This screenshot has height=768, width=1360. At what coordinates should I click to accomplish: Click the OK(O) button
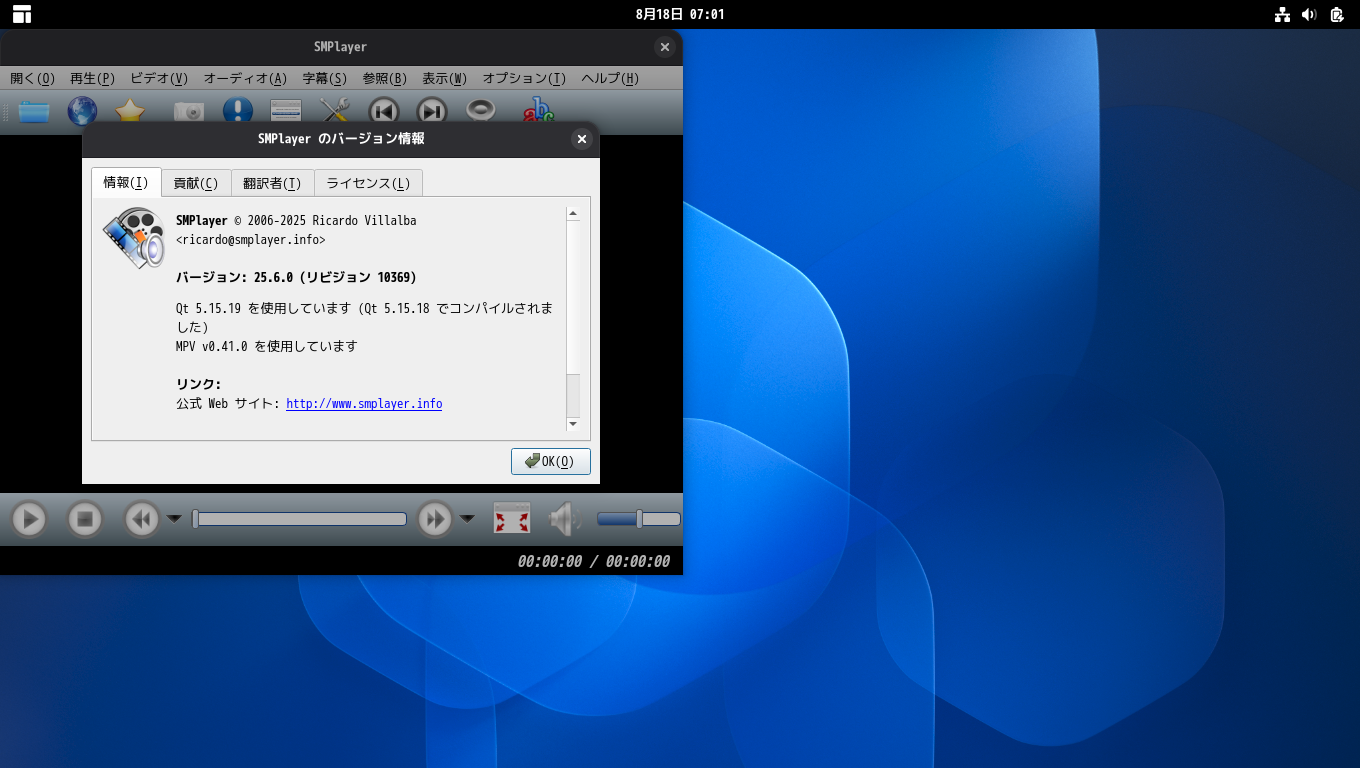click(x=551, y=461)
